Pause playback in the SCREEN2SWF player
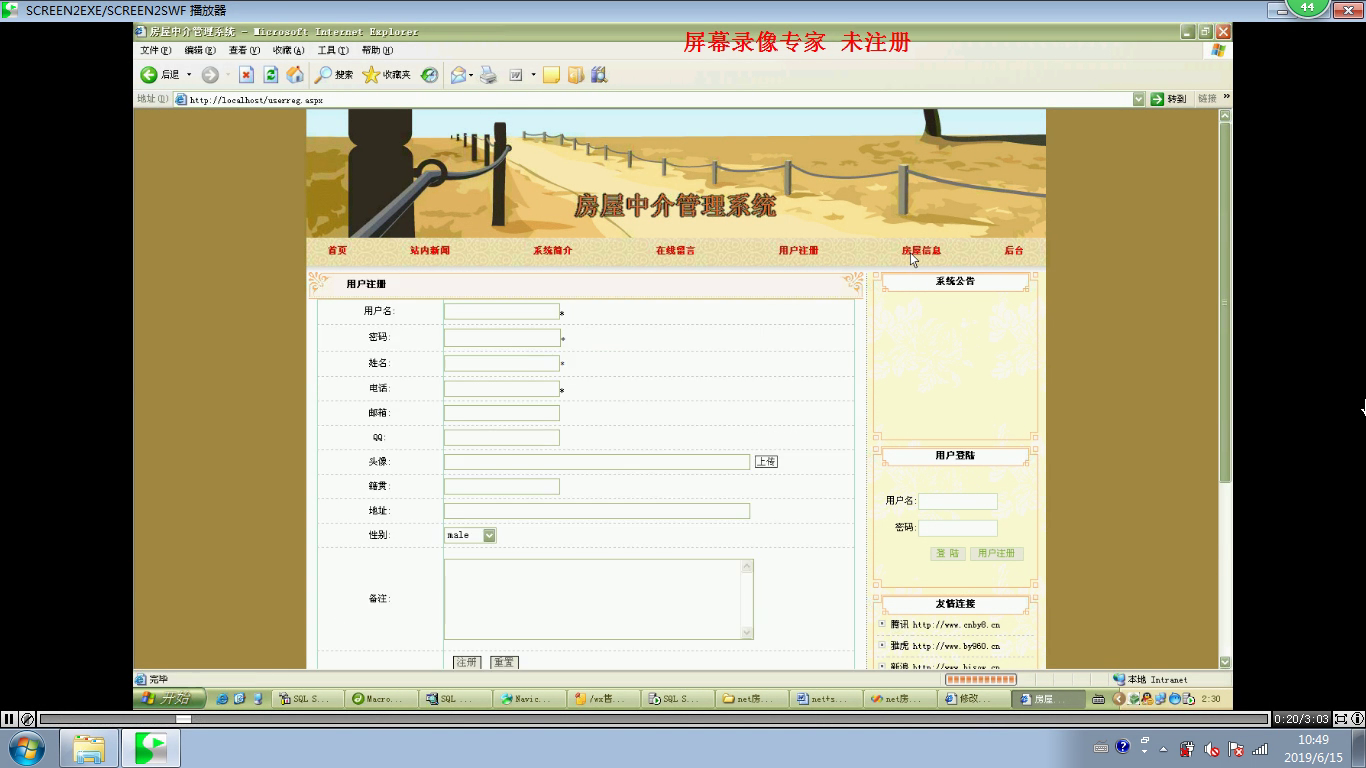1366x768 pixels. (x=9, y=719)
